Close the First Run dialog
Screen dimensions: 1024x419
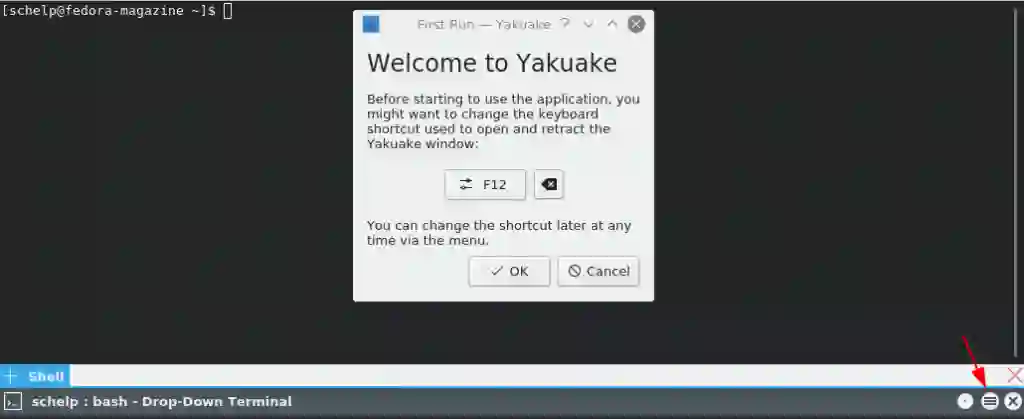point(636,24)
